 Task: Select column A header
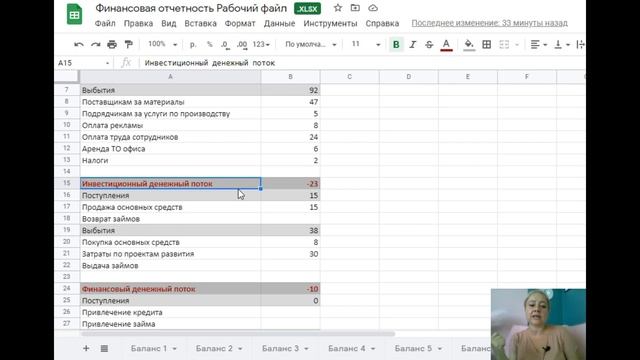(170, 77)
